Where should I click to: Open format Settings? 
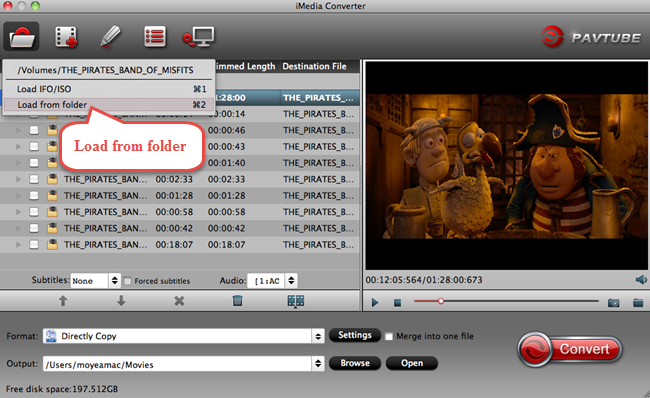tap(355, 335)
